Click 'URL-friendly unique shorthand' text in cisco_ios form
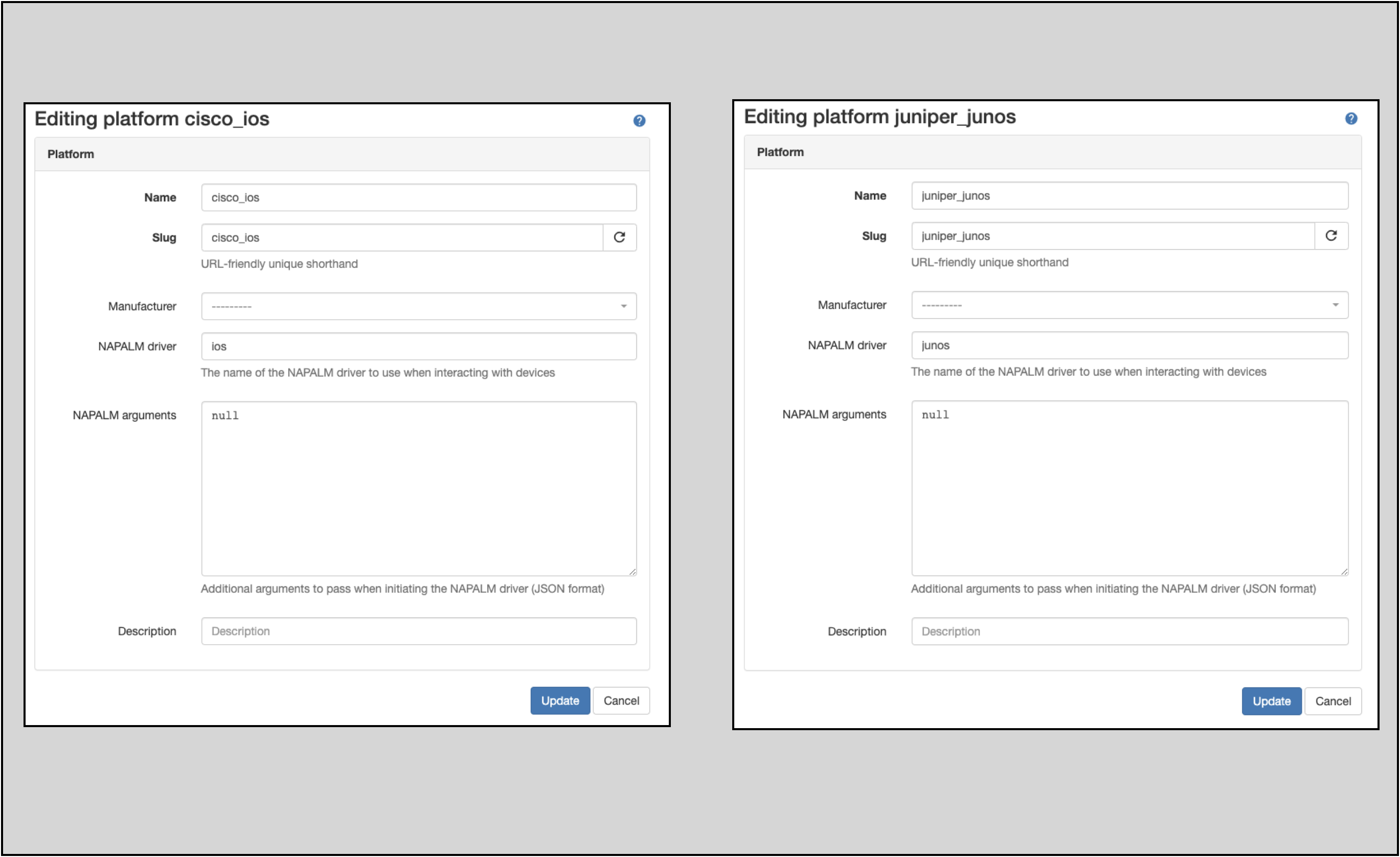 (279, 264)
